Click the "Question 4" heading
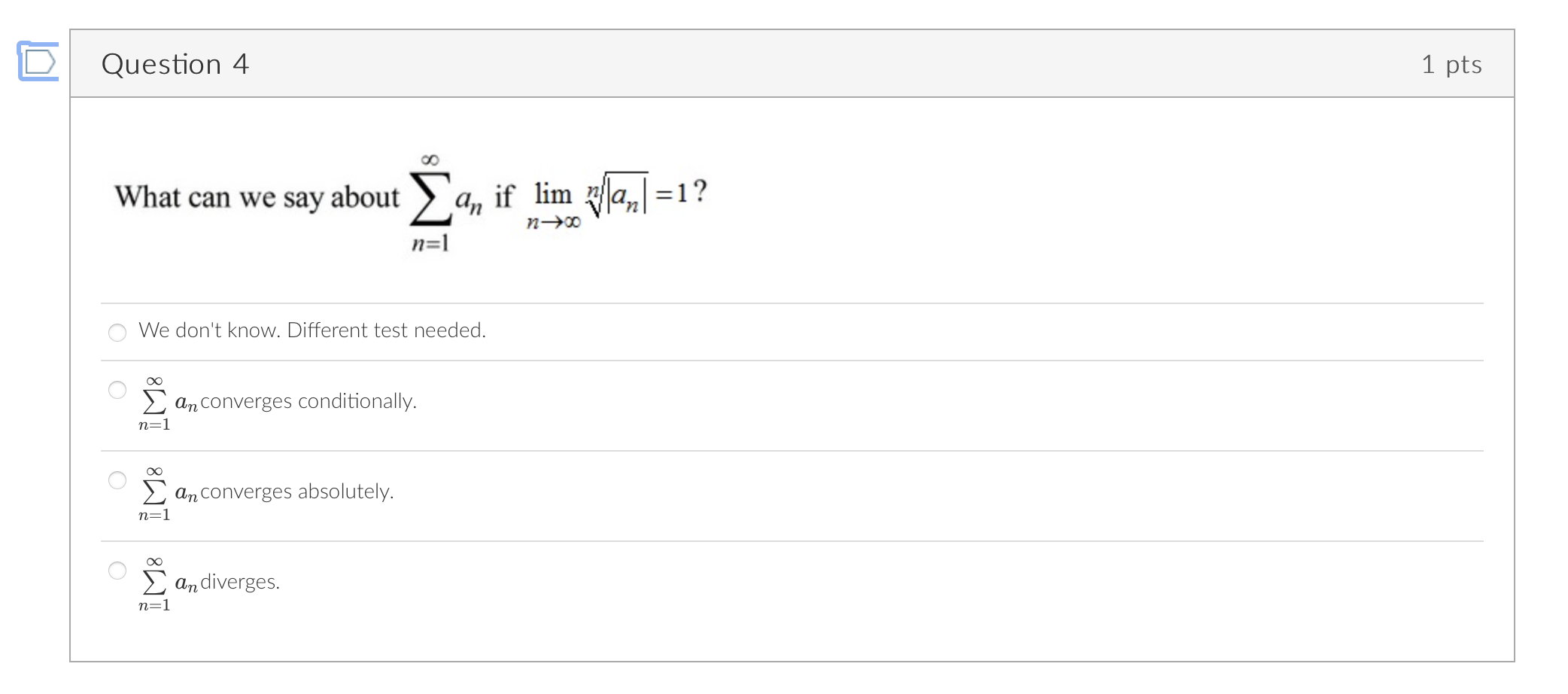 pos(175,64)
